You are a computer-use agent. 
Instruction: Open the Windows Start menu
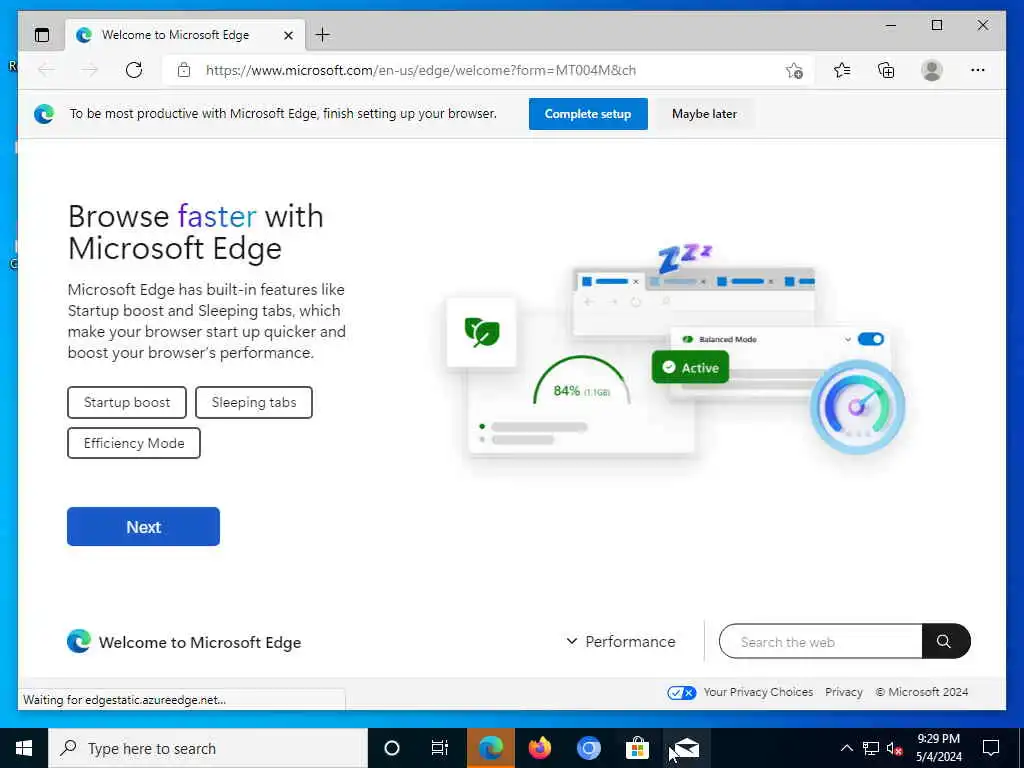point(24,748)
